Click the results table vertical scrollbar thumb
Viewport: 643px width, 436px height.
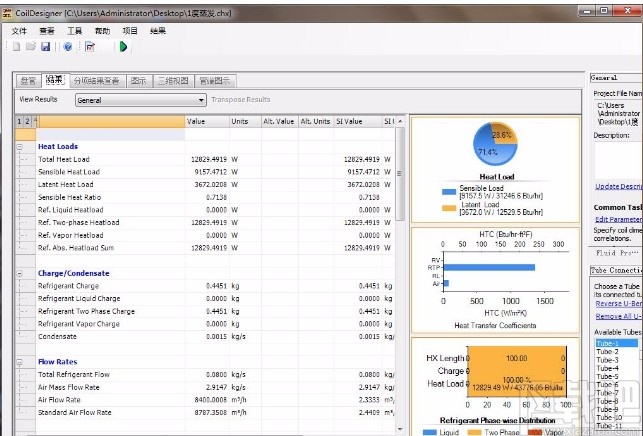tap(400, 174)
